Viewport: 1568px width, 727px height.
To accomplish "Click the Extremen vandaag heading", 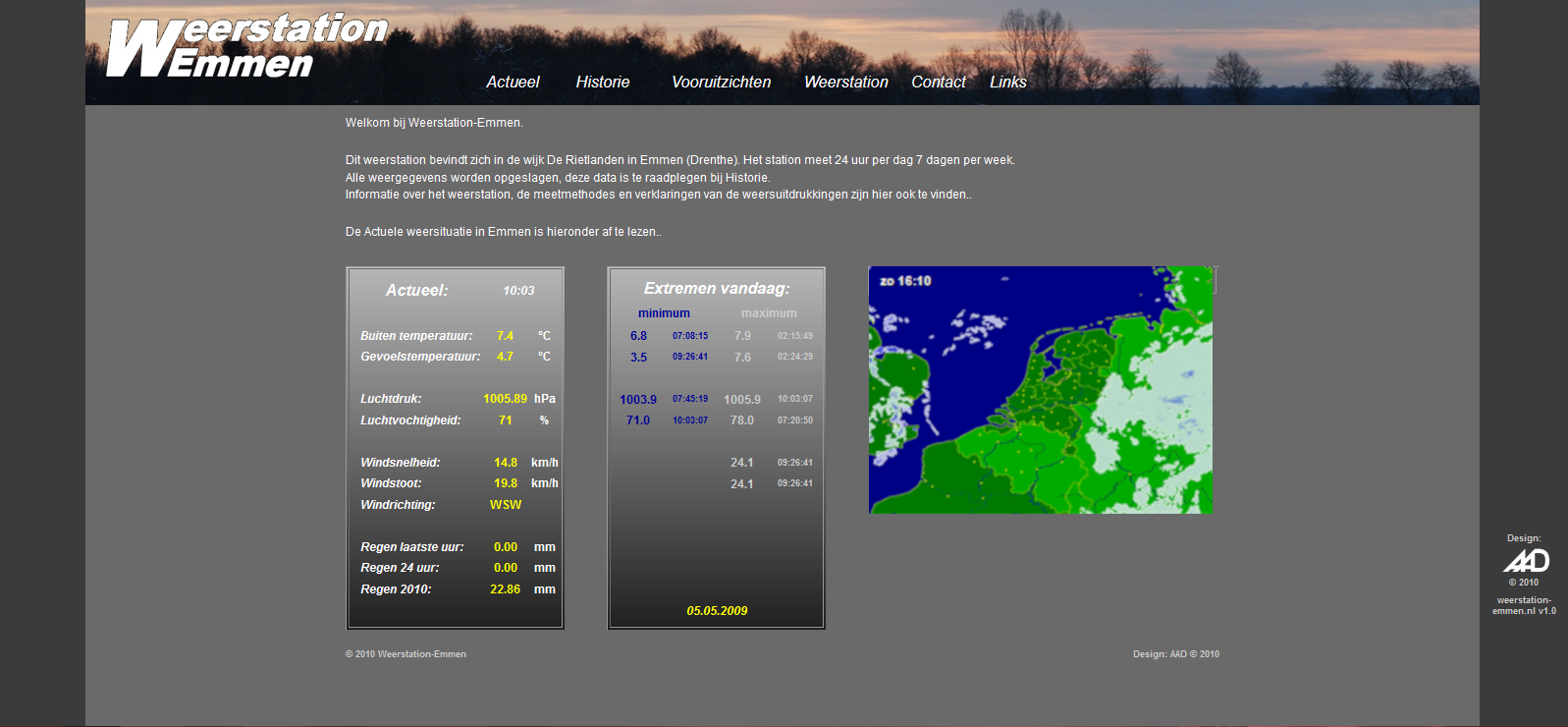I will (x=717, y=289).
